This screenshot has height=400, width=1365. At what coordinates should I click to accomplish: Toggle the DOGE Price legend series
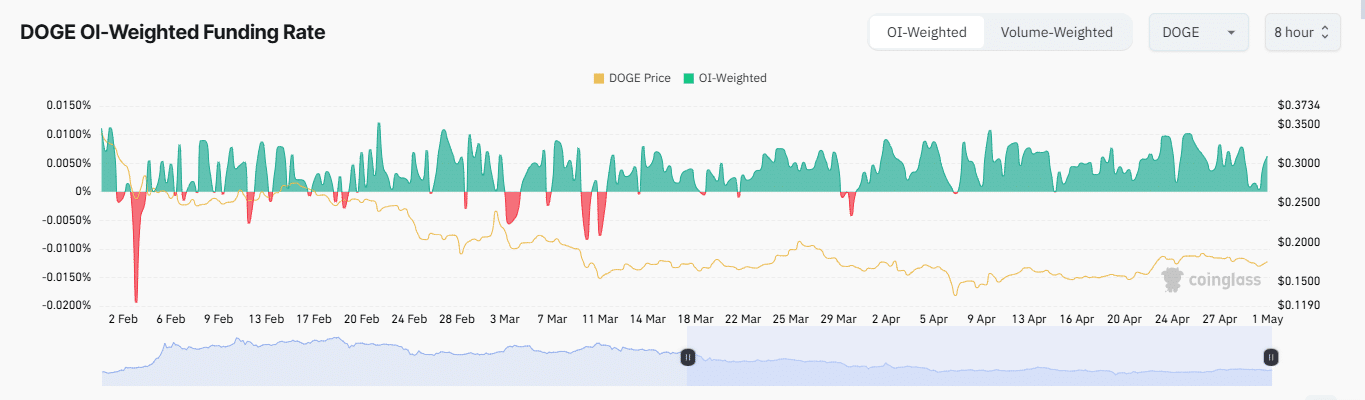(632, 78)
